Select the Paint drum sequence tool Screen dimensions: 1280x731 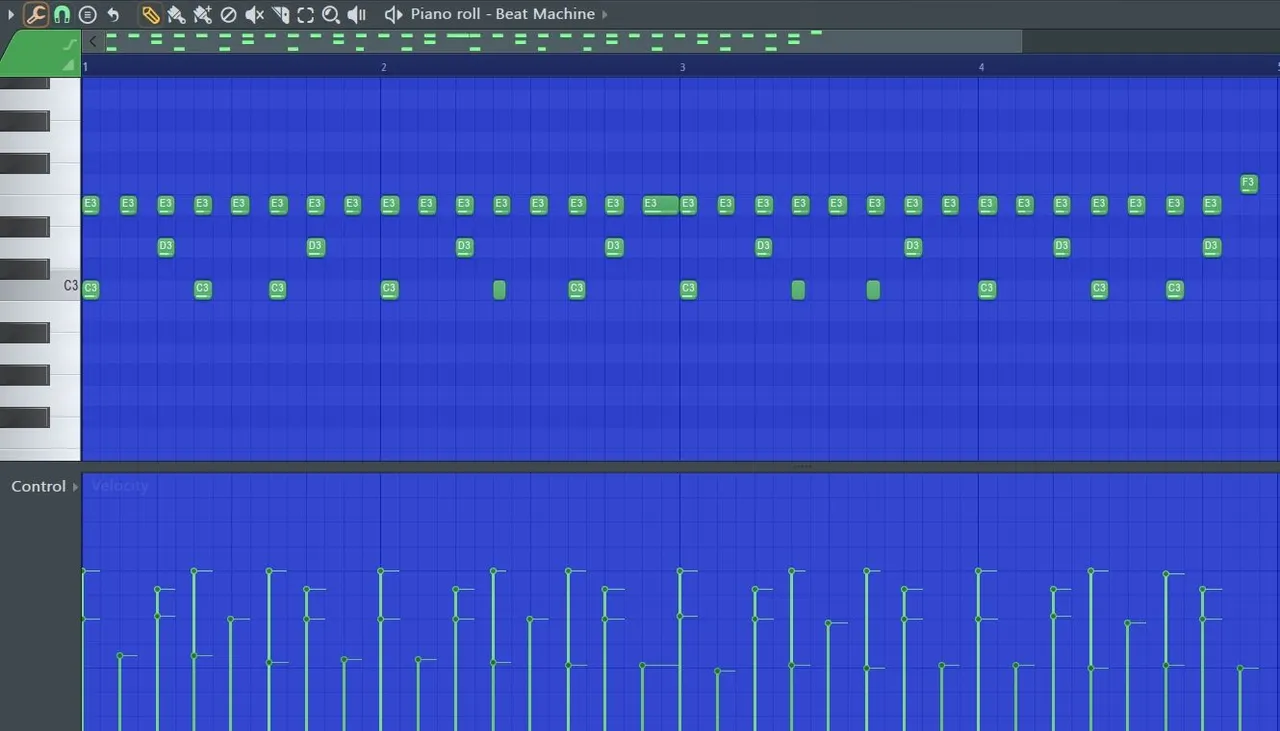(x=202, y=14)
